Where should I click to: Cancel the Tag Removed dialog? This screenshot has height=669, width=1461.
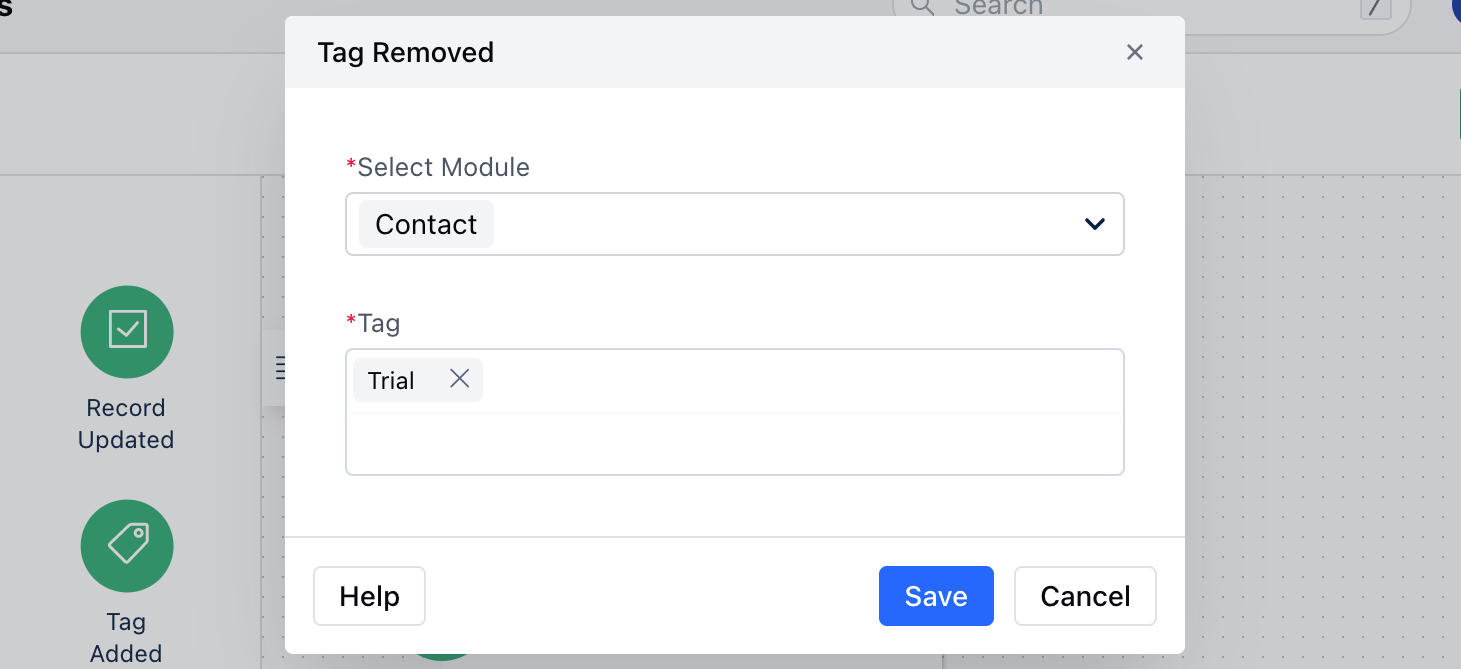(1085, 596)
